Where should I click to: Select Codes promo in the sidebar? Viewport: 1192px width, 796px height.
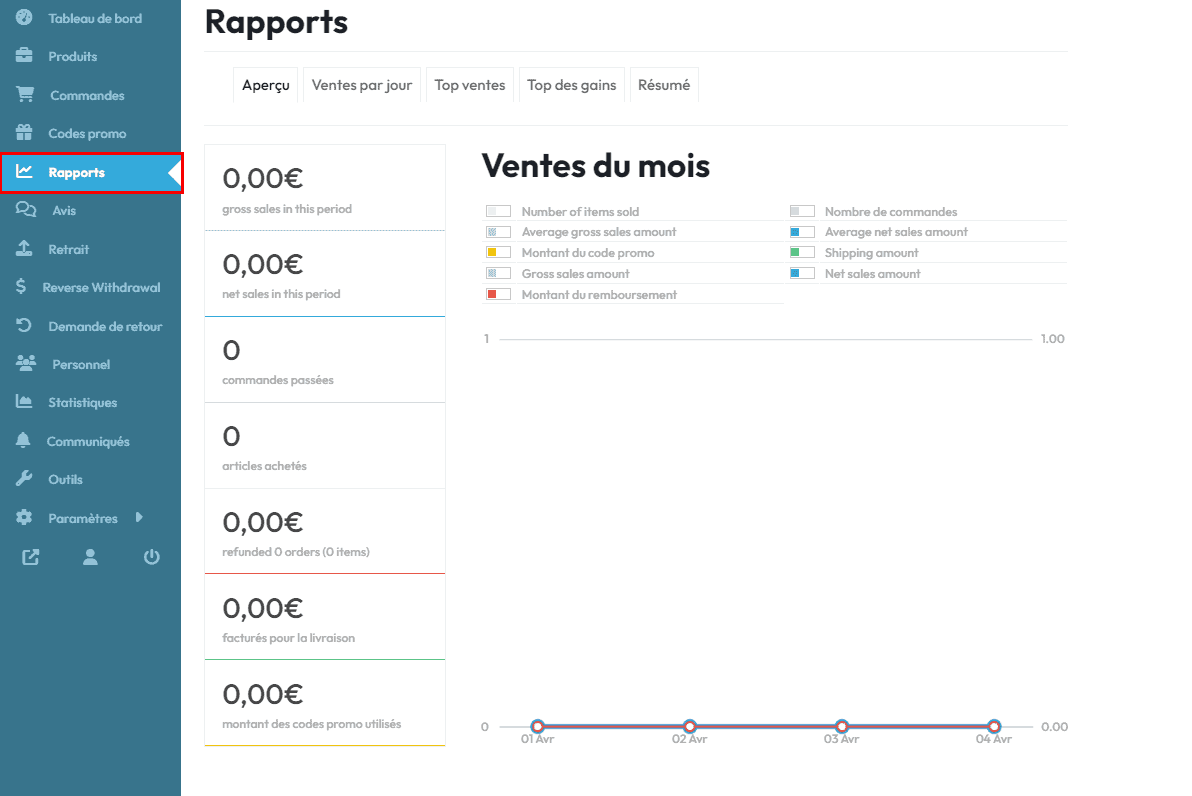coord(87,133)
